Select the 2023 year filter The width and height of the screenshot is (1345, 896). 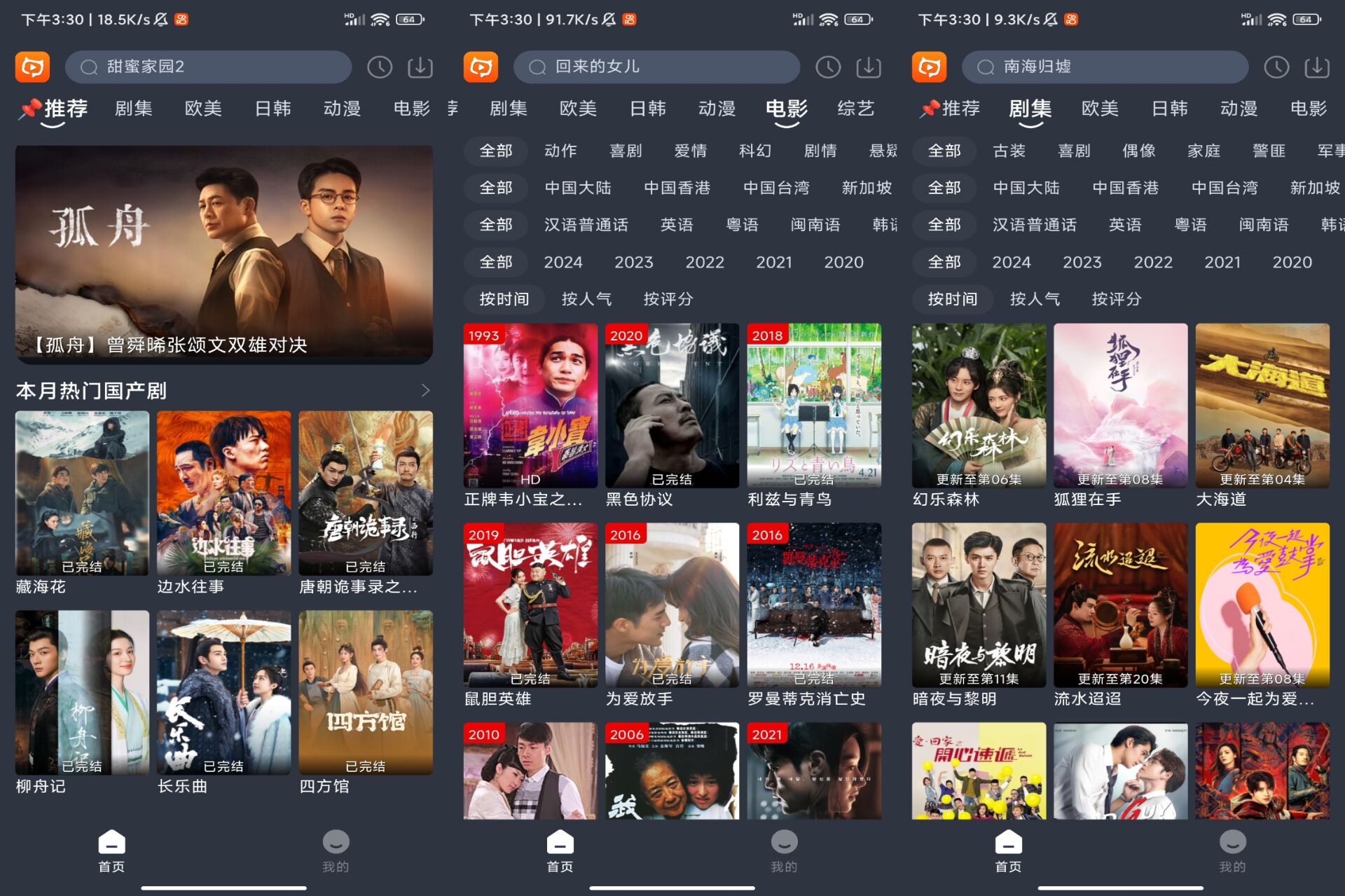coord(633,262)
